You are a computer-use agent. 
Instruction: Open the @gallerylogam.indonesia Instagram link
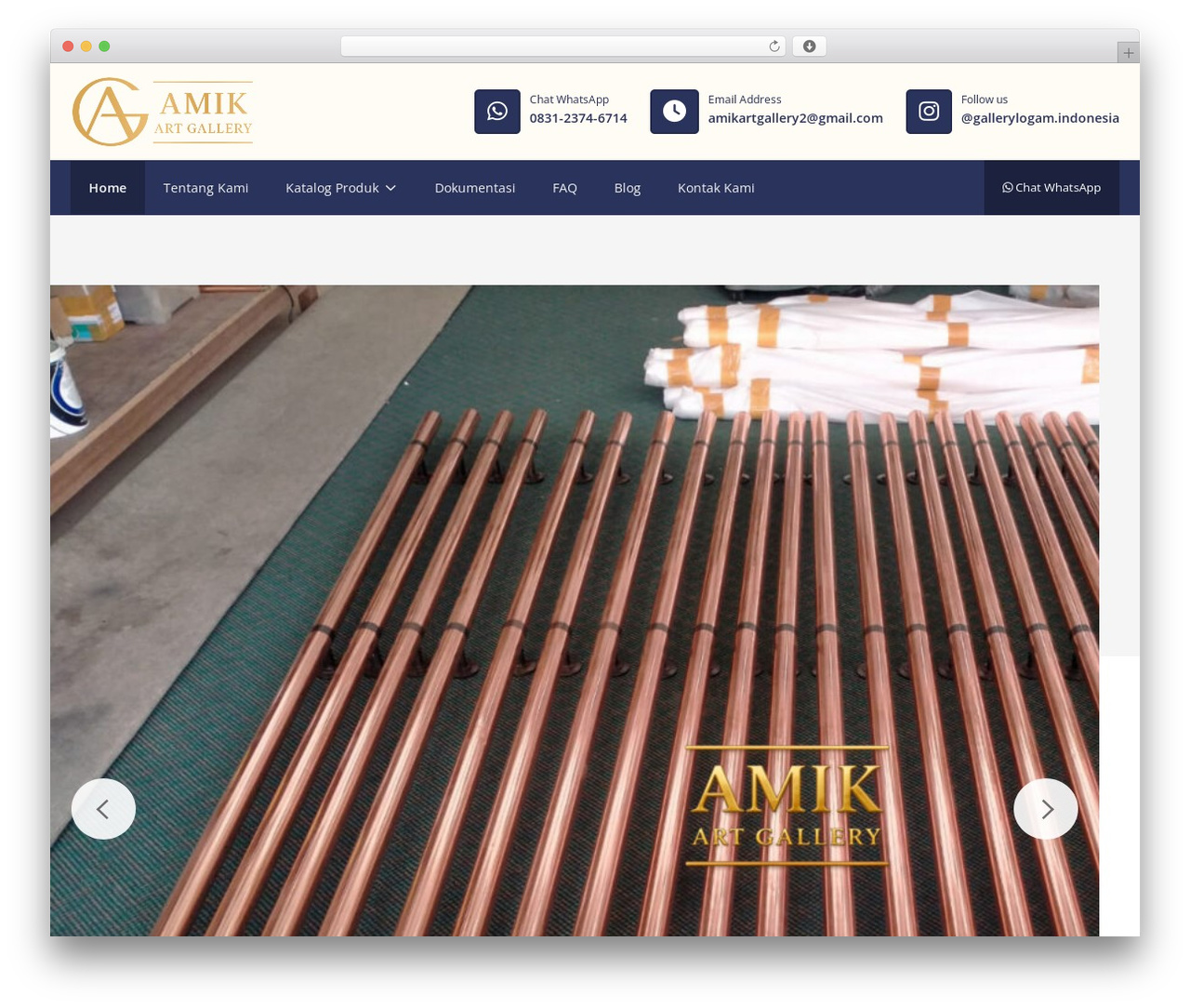pos(1040,118)
